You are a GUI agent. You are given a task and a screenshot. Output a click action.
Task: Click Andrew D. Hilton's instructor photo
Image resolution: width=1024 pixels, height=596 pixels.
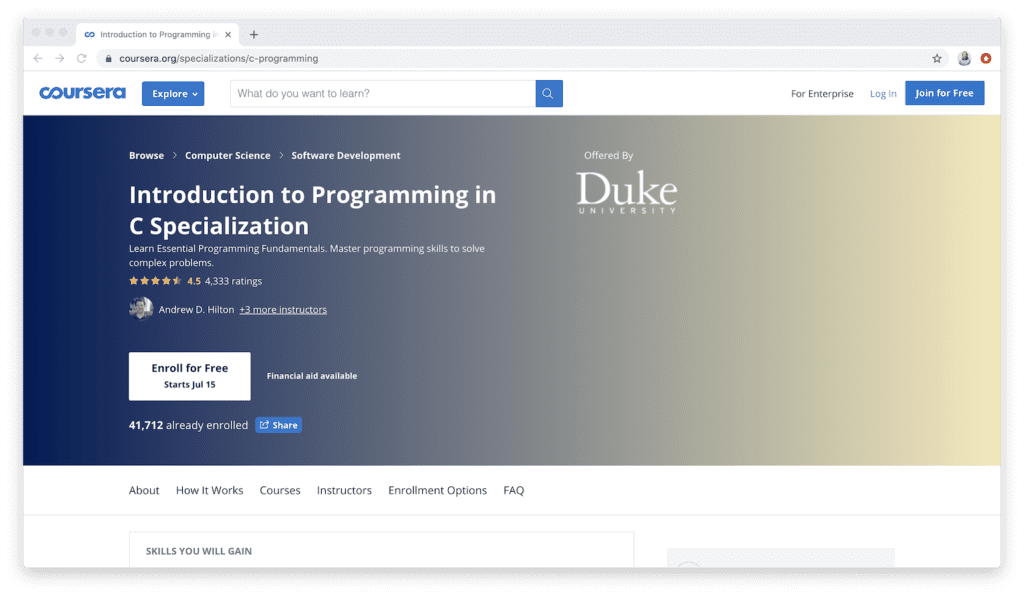[140, 309]
